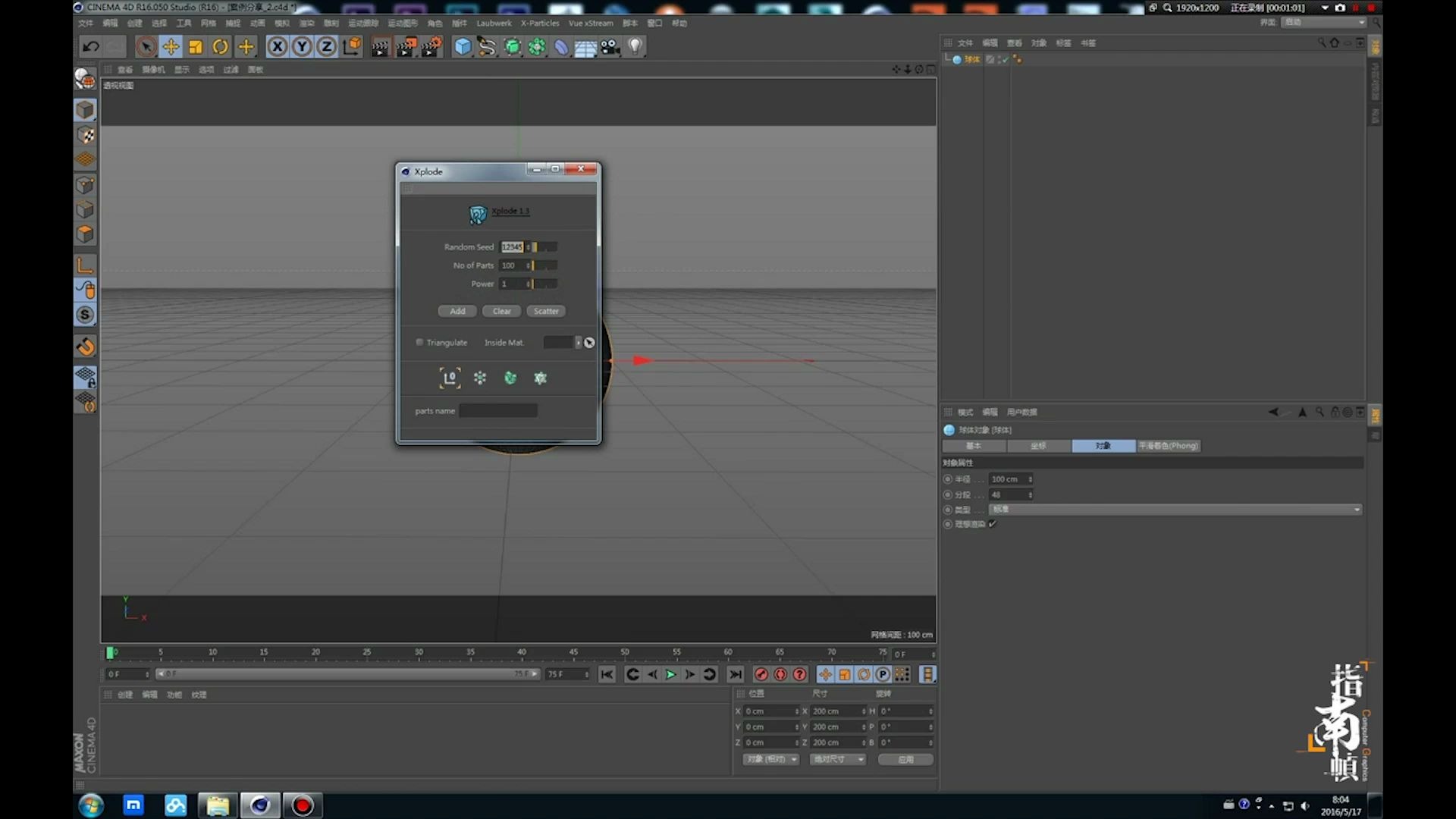The image size is (1456, 819).
Task: Open the Vue xStream menu
Action: 591,24
